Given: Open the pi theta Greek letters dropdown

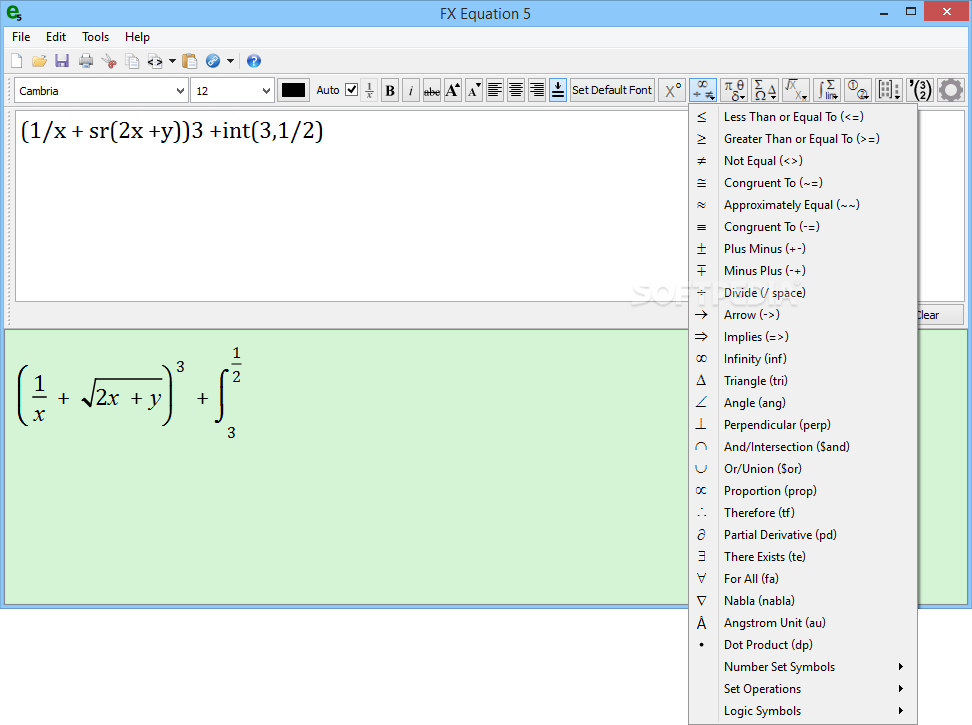Looking at the screenshot, I should point(735,90).
